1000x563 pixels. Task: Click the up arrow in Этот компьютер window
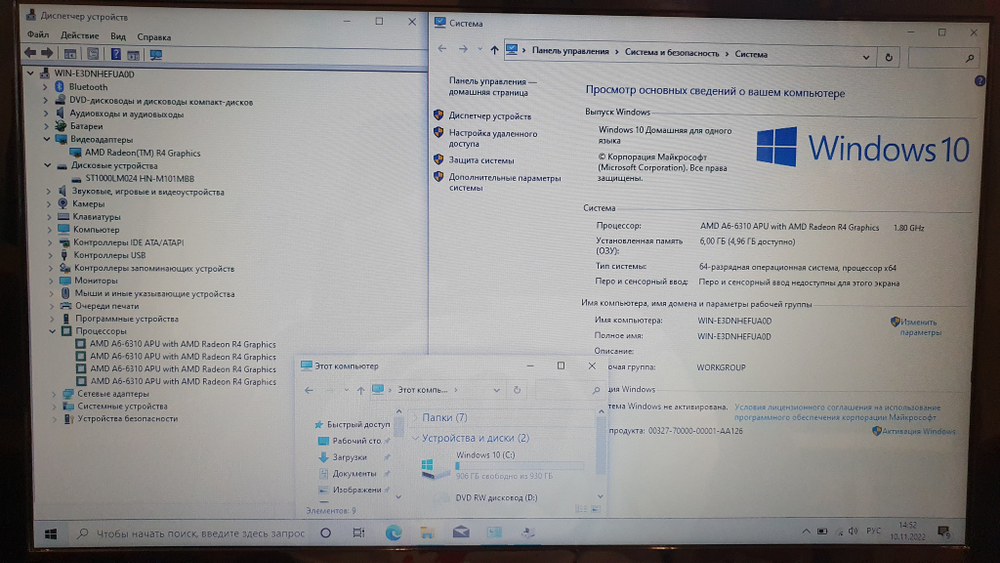[x=360, y=390]
